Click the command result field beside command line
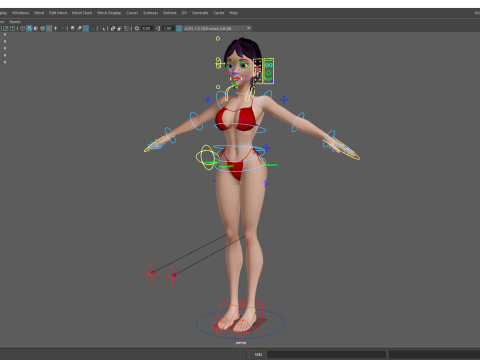 pyautogui.click(x=434, y=354)
